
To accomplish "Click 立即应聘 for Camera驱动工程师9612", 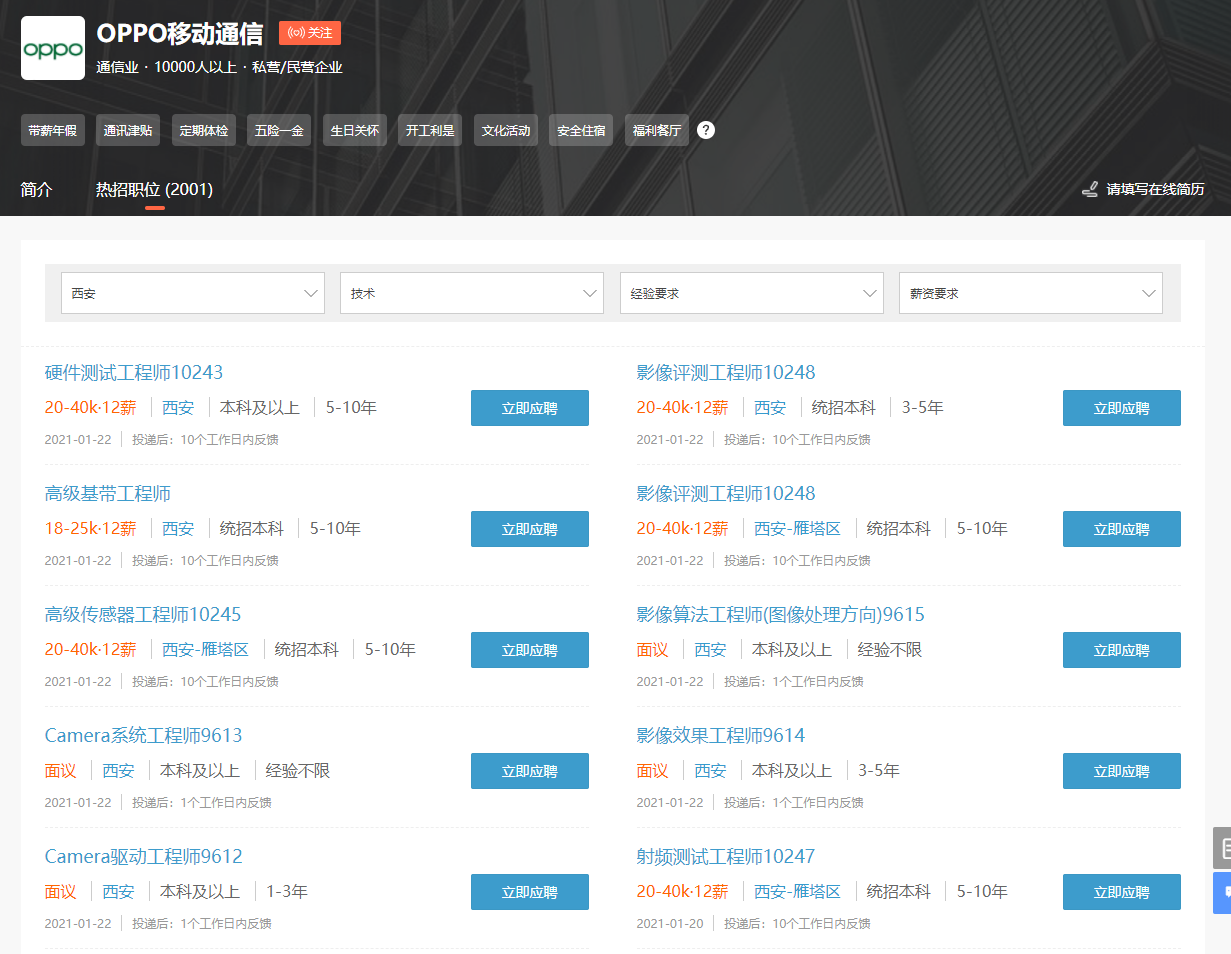I will coord(529,892).
